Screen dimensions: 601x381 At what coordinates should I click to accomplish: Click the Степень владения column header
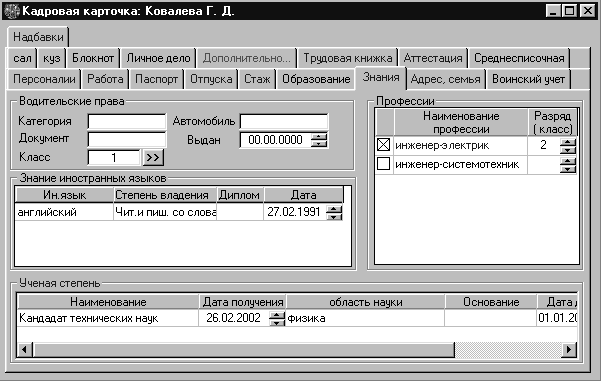click(165, 195)
